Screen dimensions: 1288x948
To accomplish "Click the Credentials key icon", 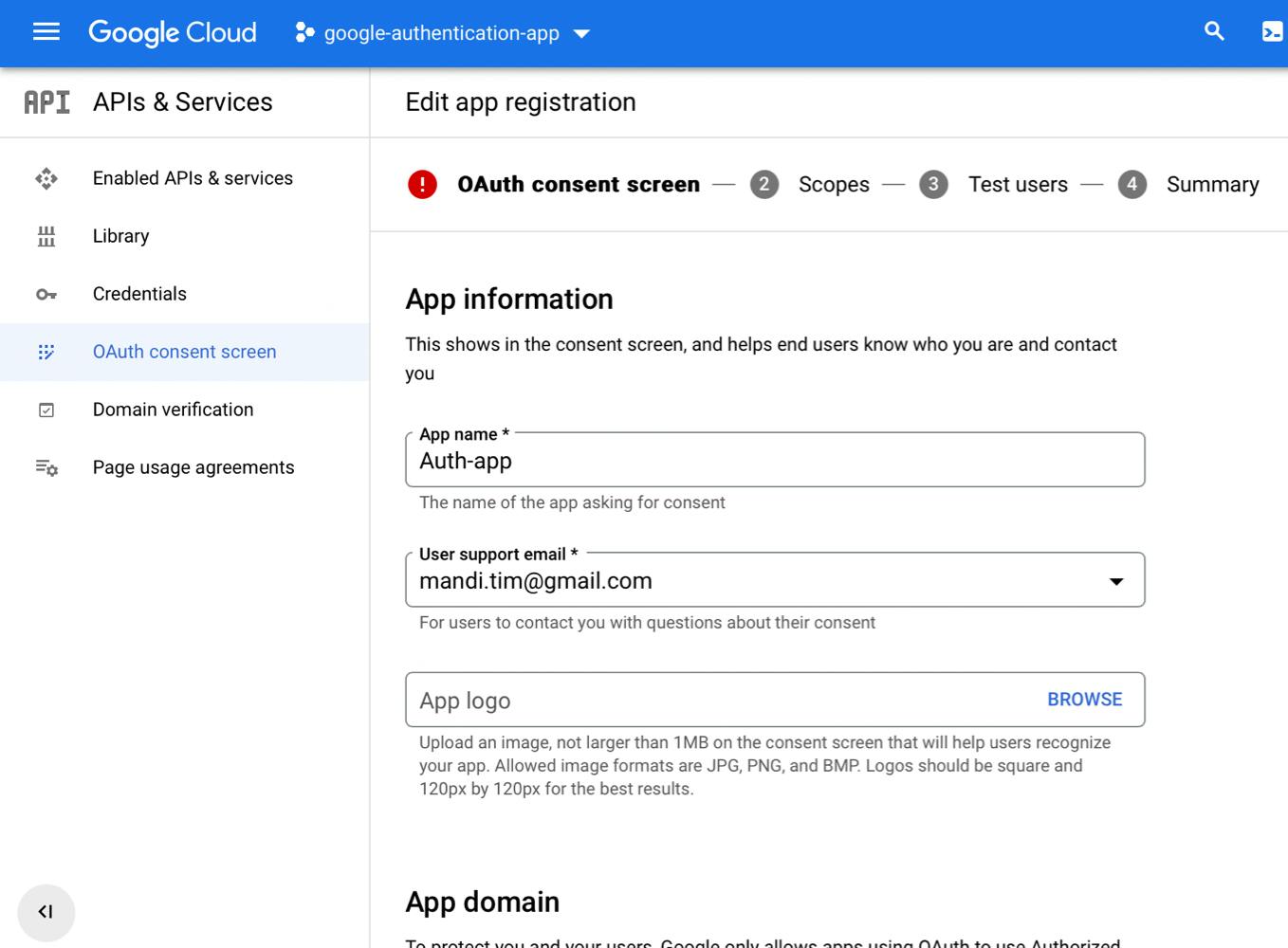I will [x=46, y=295].
